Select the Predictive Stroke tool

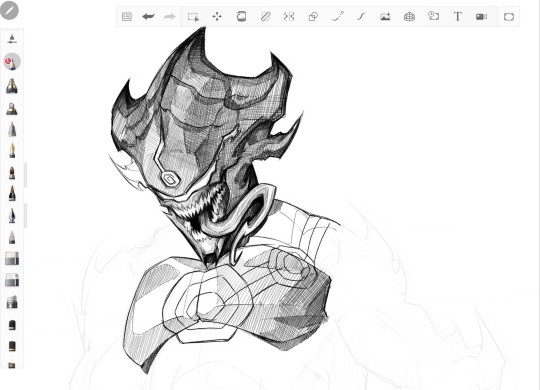pos(338,17)
